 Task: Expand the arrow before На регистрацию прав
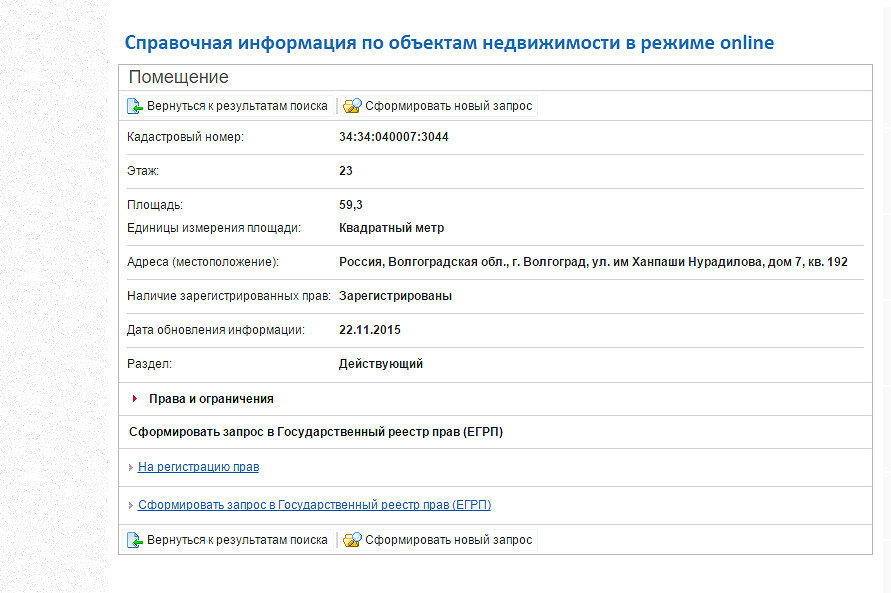131,467
